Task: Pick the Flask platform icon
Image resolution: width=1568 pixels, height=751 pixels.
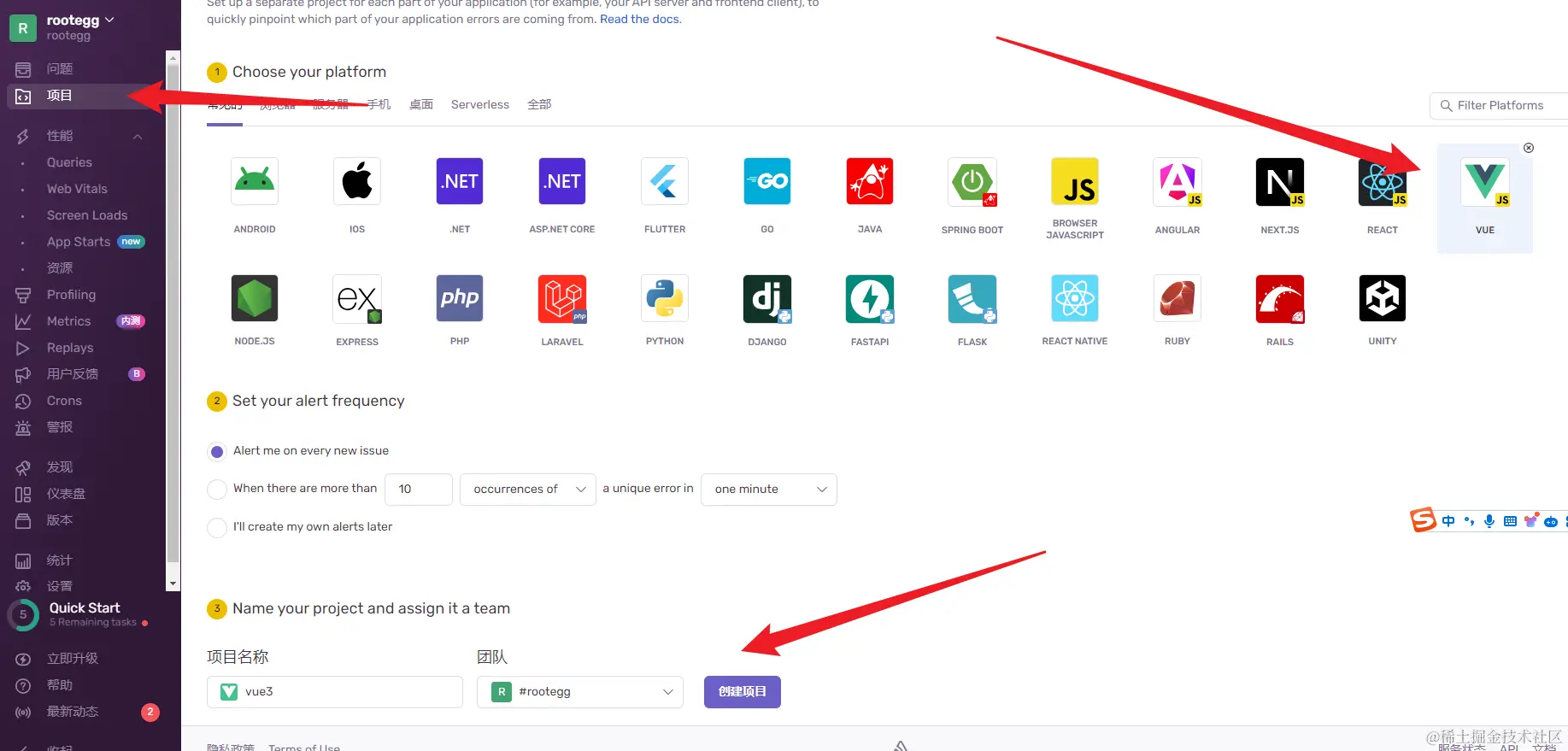Action: click(972, 298)
